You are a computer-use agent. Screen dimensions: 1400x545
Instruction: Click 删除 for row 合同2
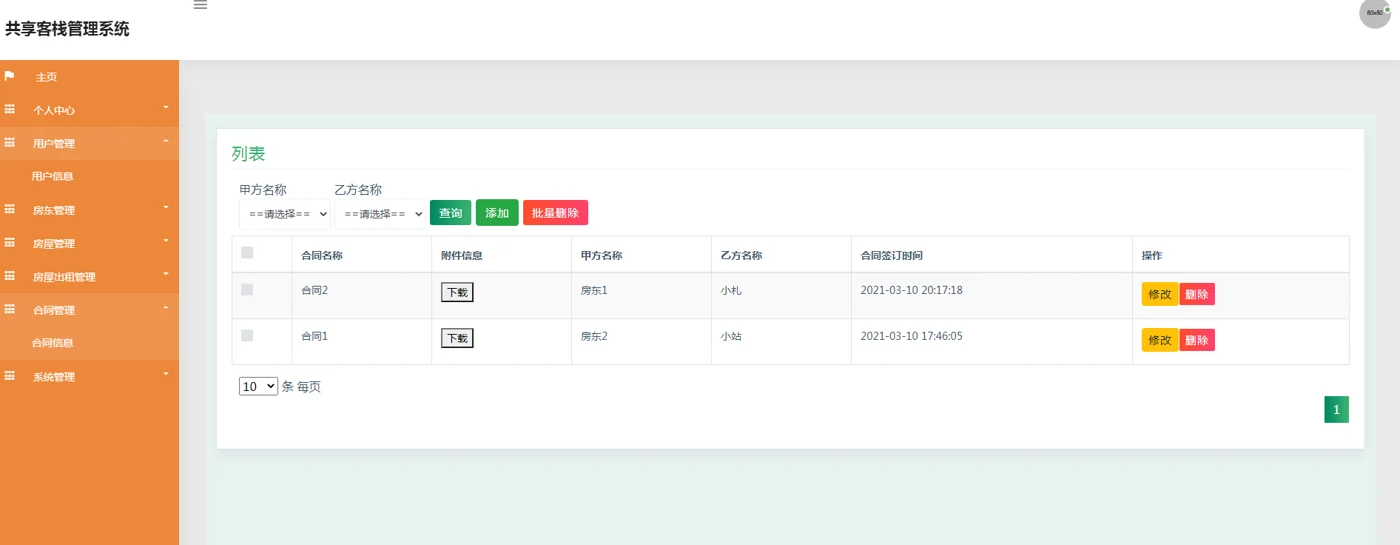click(1197, 294)
